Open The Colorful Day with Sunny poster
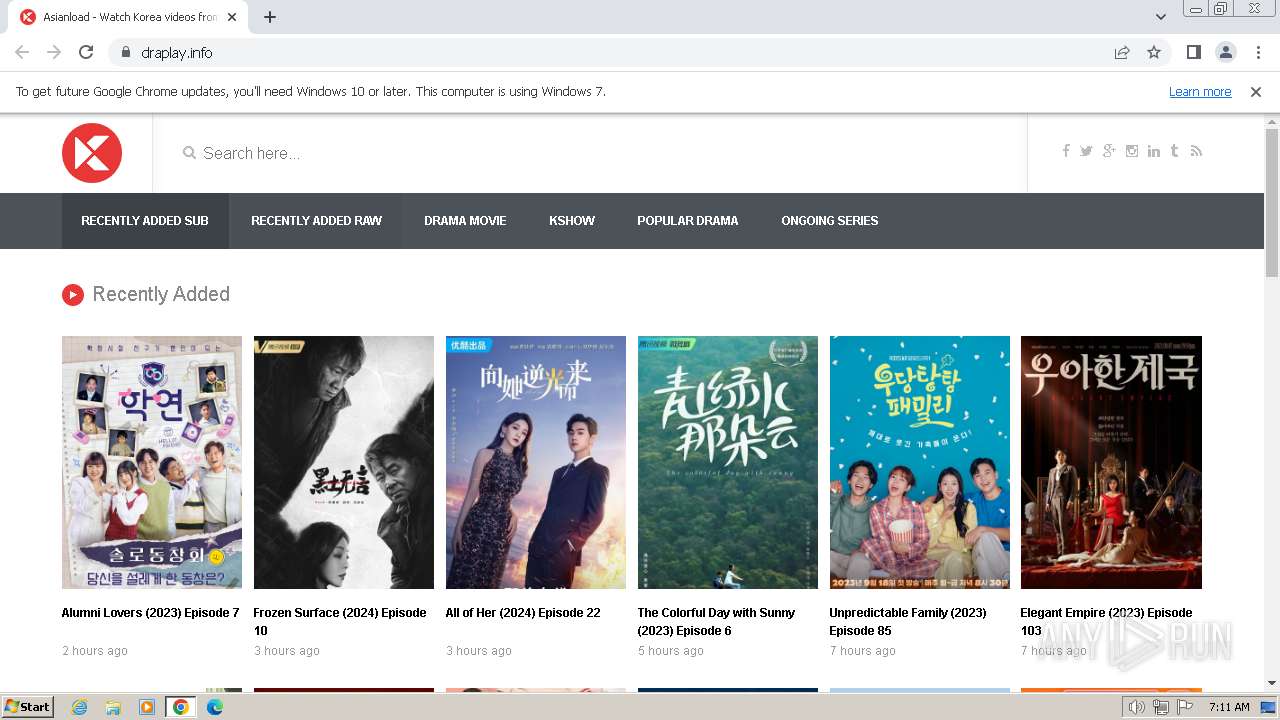Viewport: 1280px width, 720px height. [x=728, y=462]
